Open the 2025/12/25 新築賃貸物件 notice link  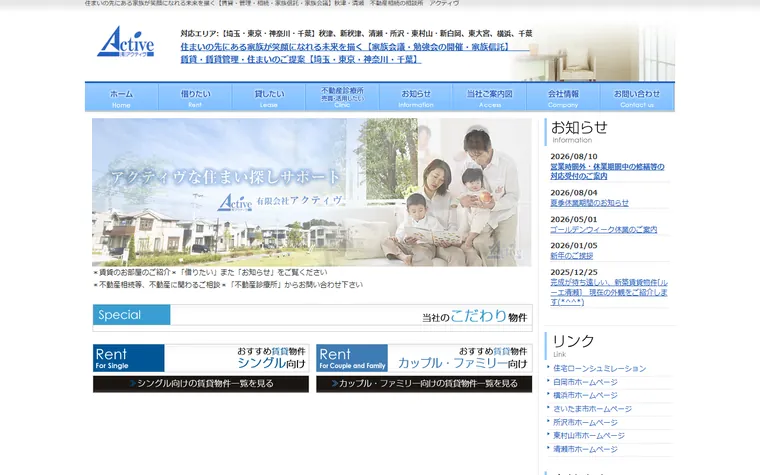(609, 292)
